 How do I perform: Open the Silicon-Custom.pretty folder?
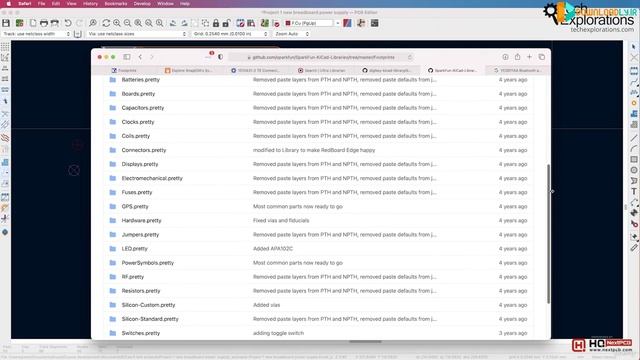click(x=148, y=305)
